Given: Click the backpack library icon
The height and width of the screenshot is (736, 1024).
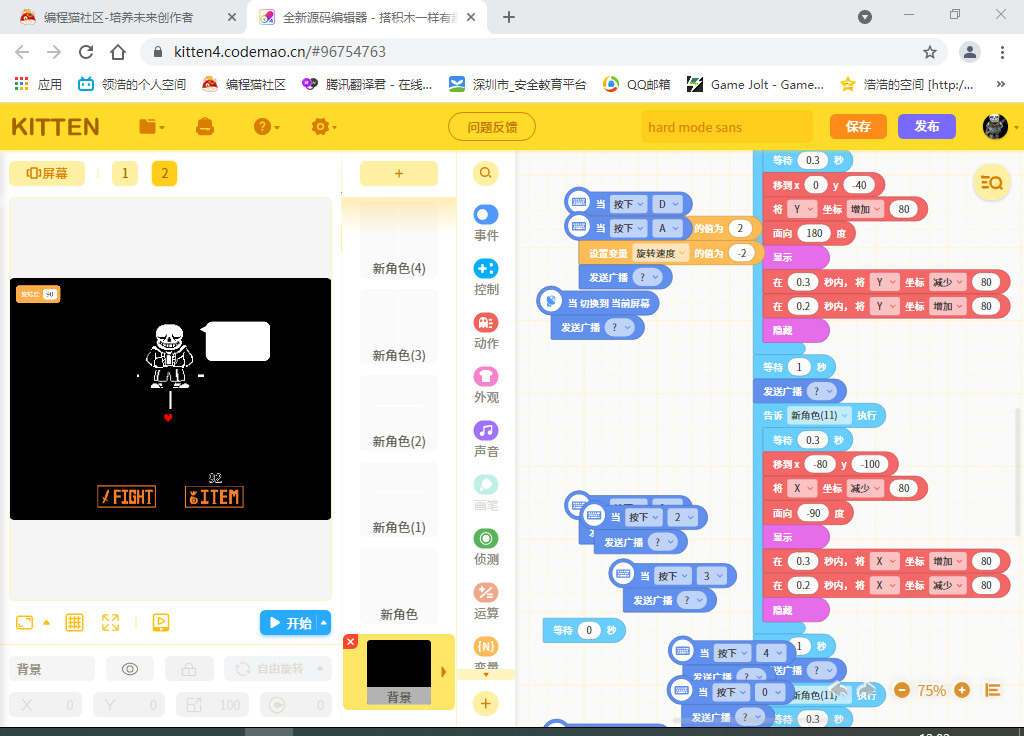Looking at the screenshot, I should pyautogui.click(x=205, y=127).
